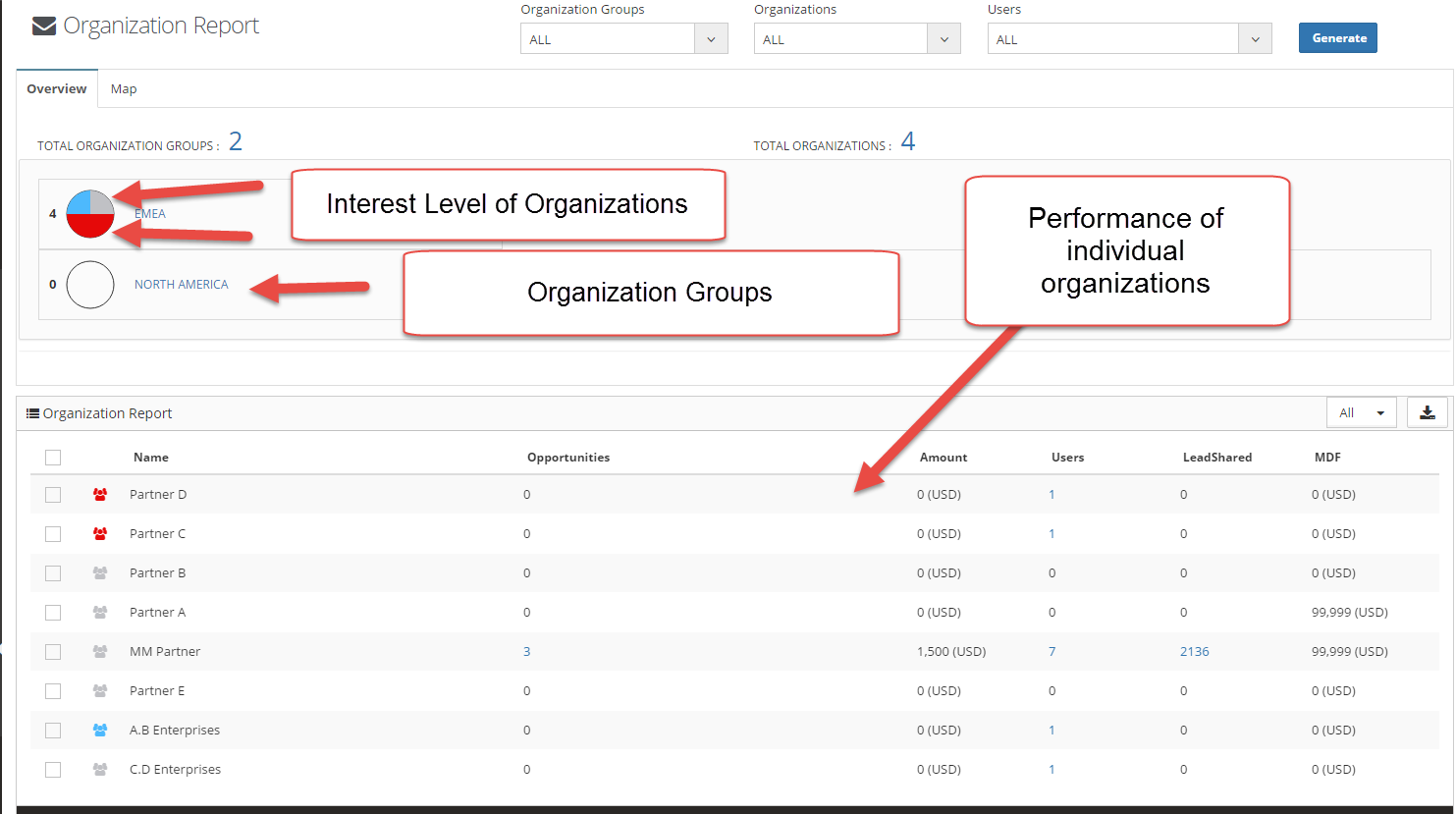Click the Partner C name cell

157,534
